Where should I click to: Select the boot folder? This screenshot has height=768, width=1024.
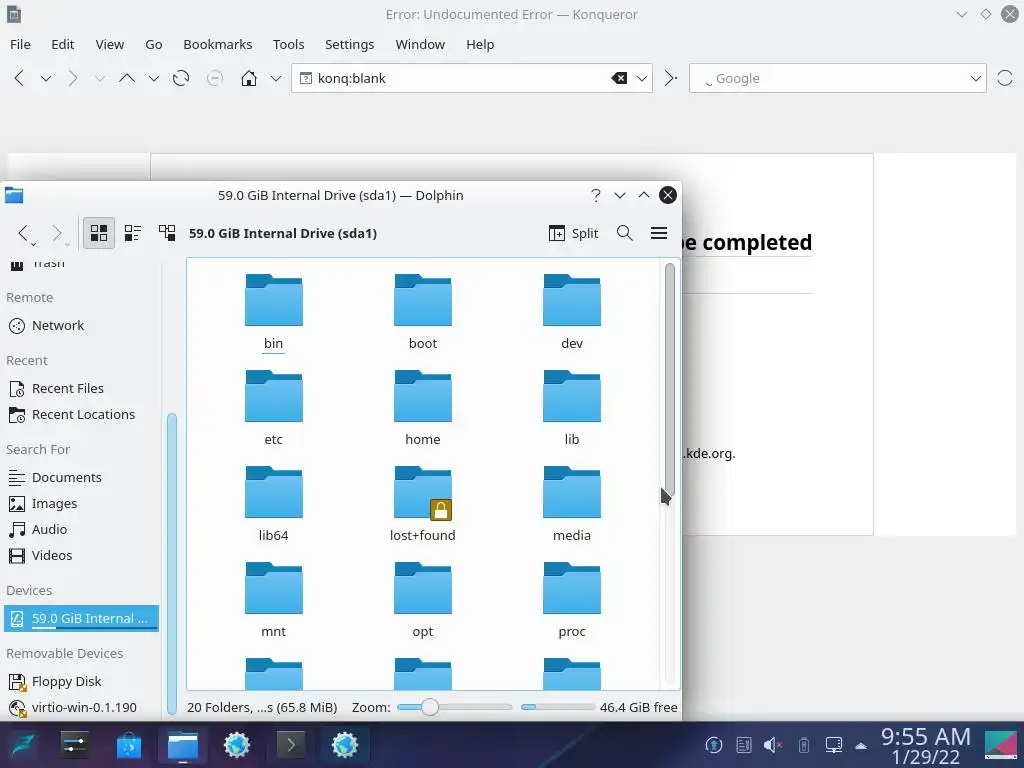tap(423, 312)
